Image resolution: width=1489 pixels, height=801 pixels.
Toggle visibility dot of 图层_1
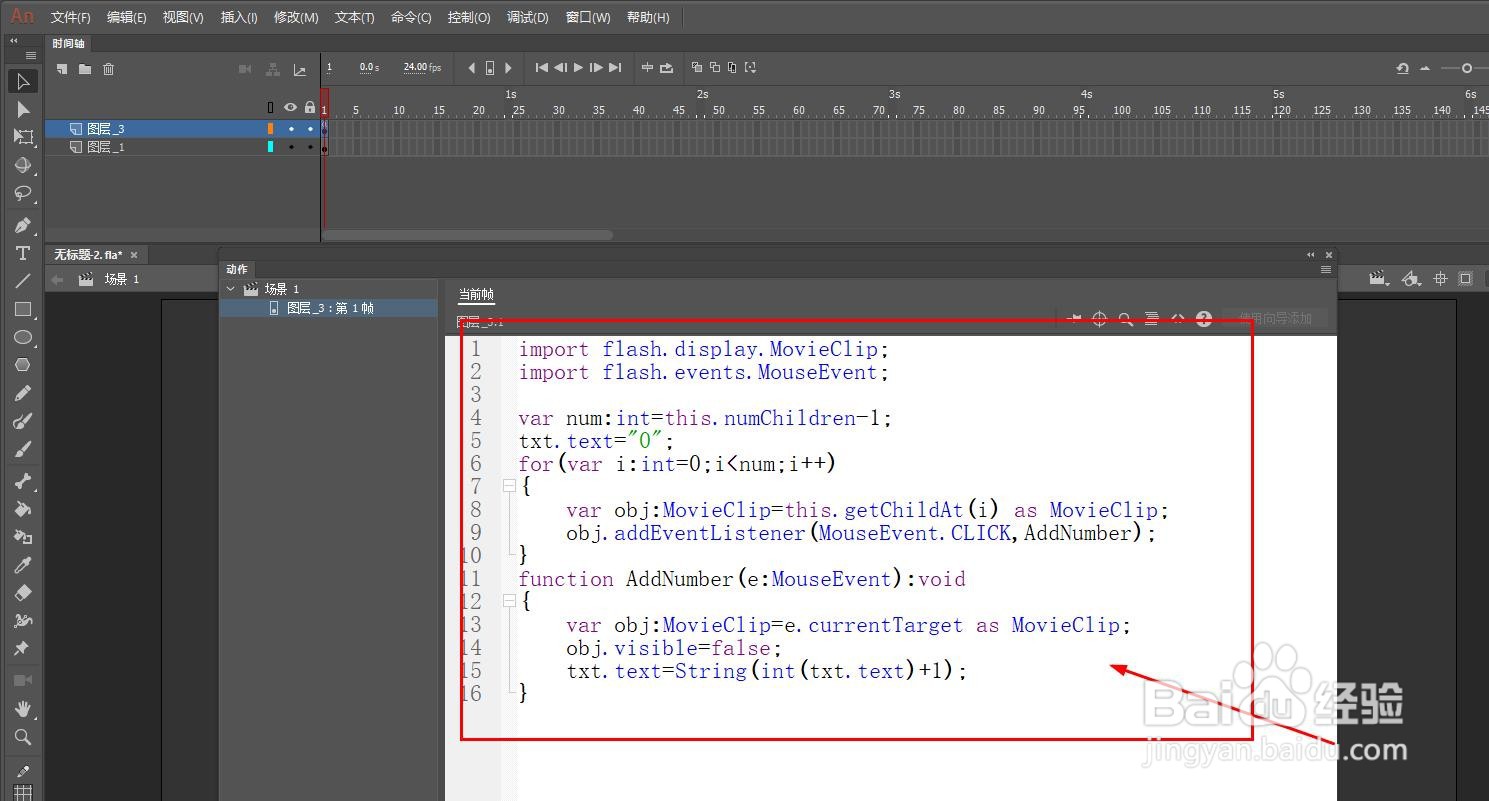tap(291, 147)
